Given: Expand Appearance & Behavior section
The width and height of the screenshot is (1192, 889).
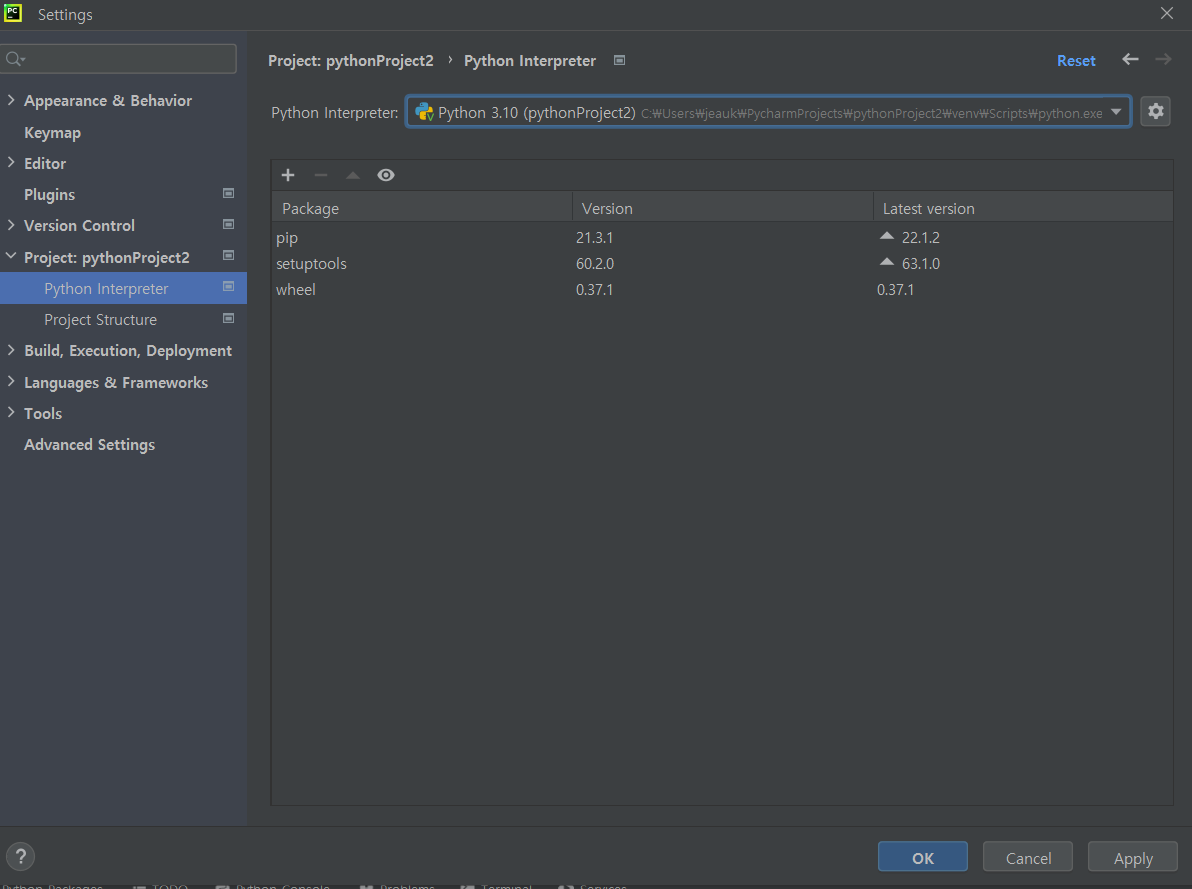Looking at the screenshot, I should pyautogui.click(x=11, y=100).
